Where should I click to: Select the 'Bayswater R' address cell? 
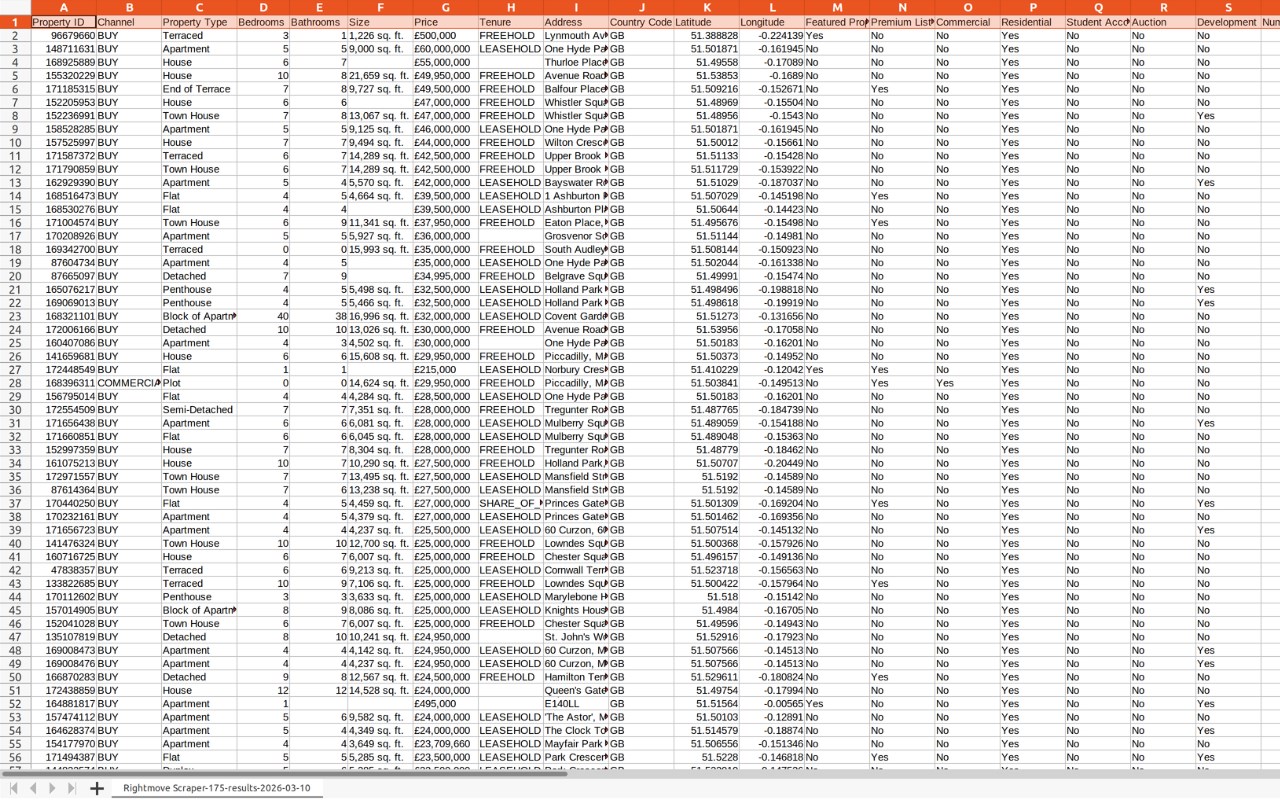[575, 183]
